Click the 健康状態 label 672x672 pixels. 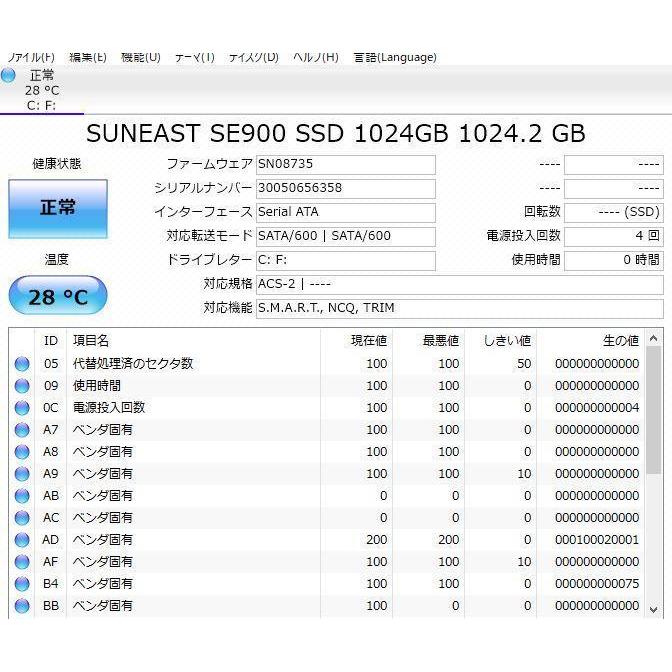point(57,164)
